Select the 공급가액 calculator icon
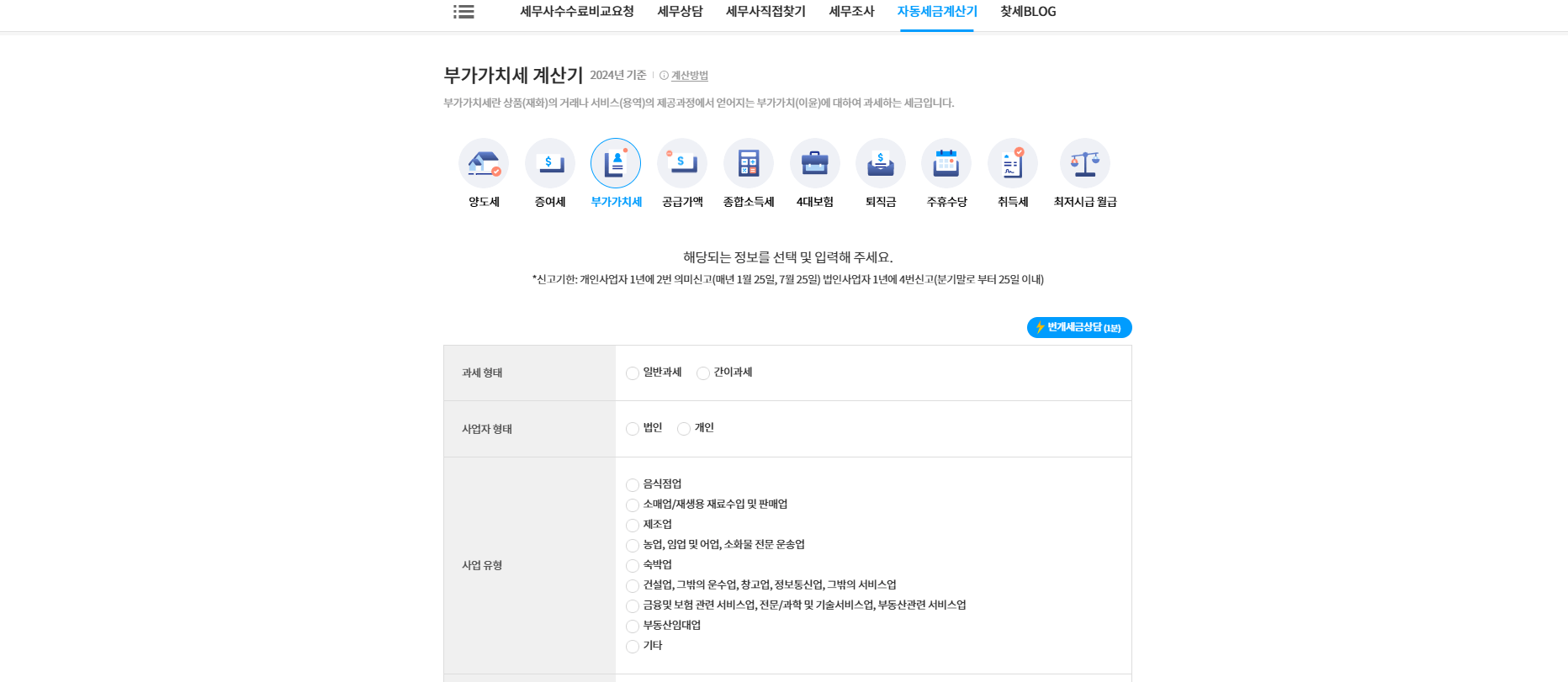The width and height of the screenshot is (1568, 682). [682, 163]
